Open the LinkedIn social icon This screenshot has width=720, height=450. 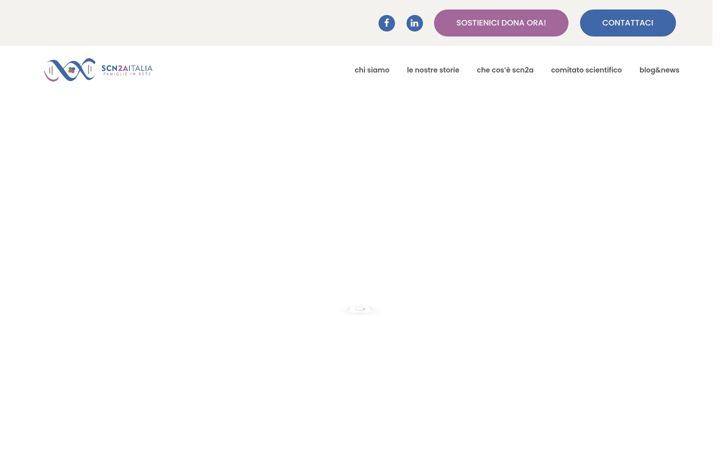[x=414, y=23]
